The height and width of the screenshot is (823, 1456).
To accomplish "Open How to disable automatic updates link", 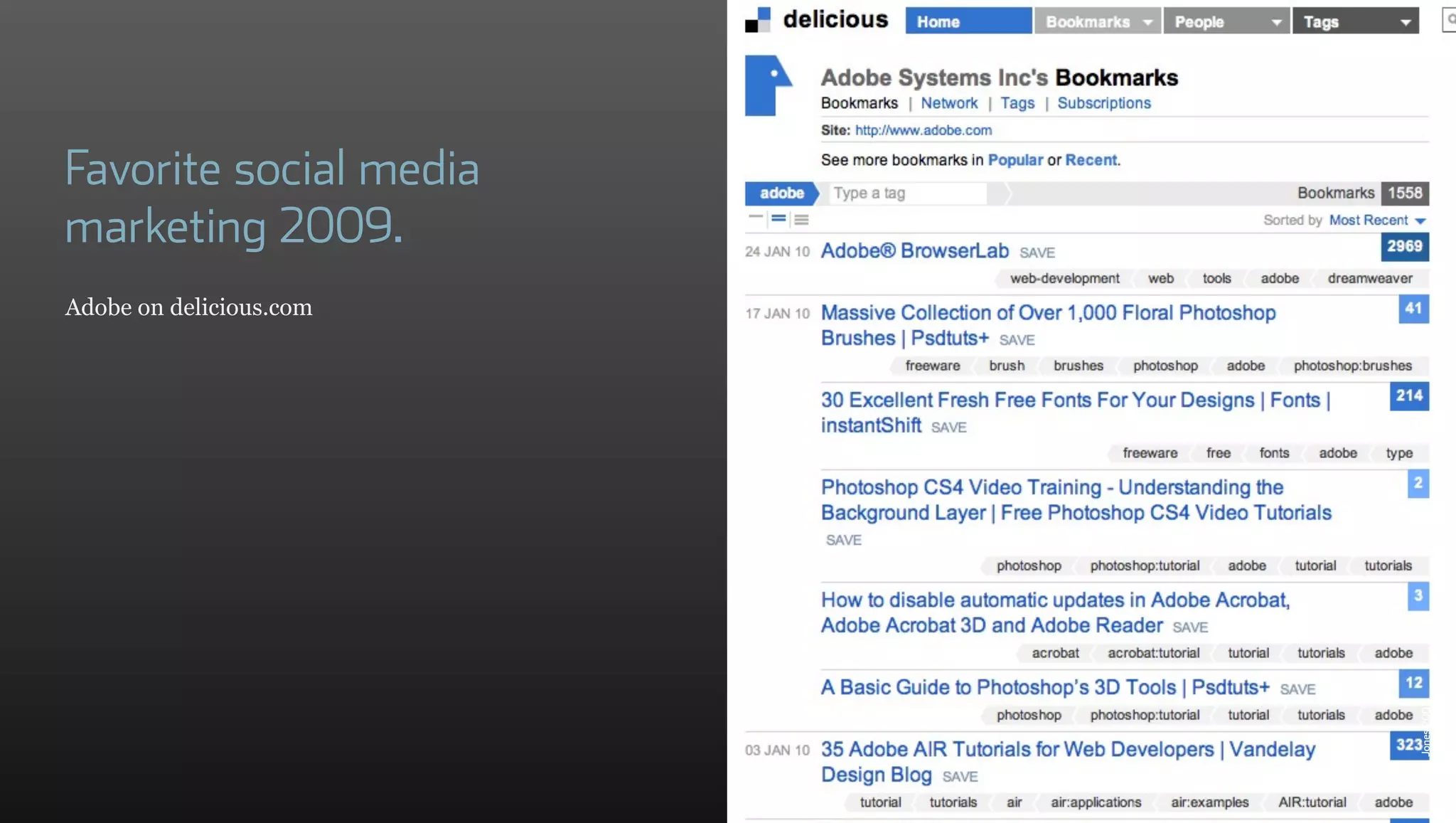I will pos(1055,612).
